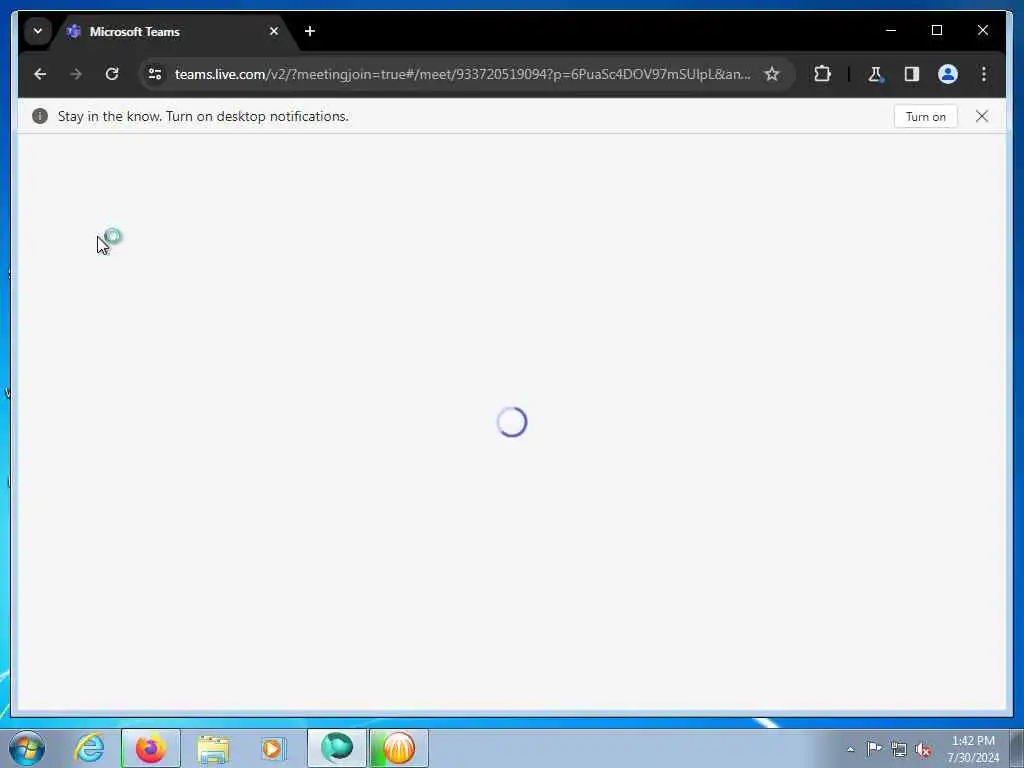Open the tab search dropdown arrow
This screenshot has width=1024, height=768.
click(x=38, y=31)
